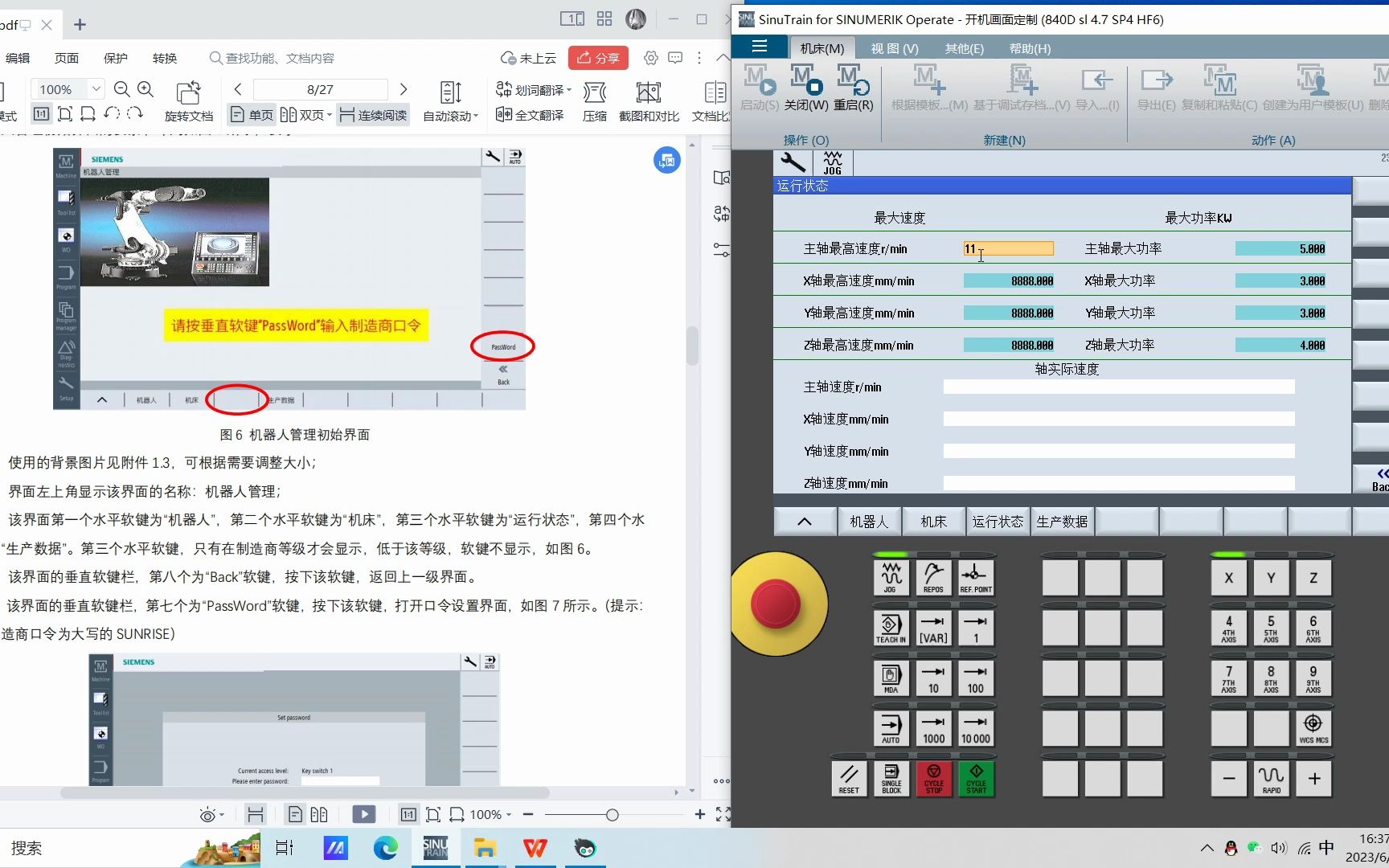Zoom out the PDF with minus magnifier

tap(122, 88)
